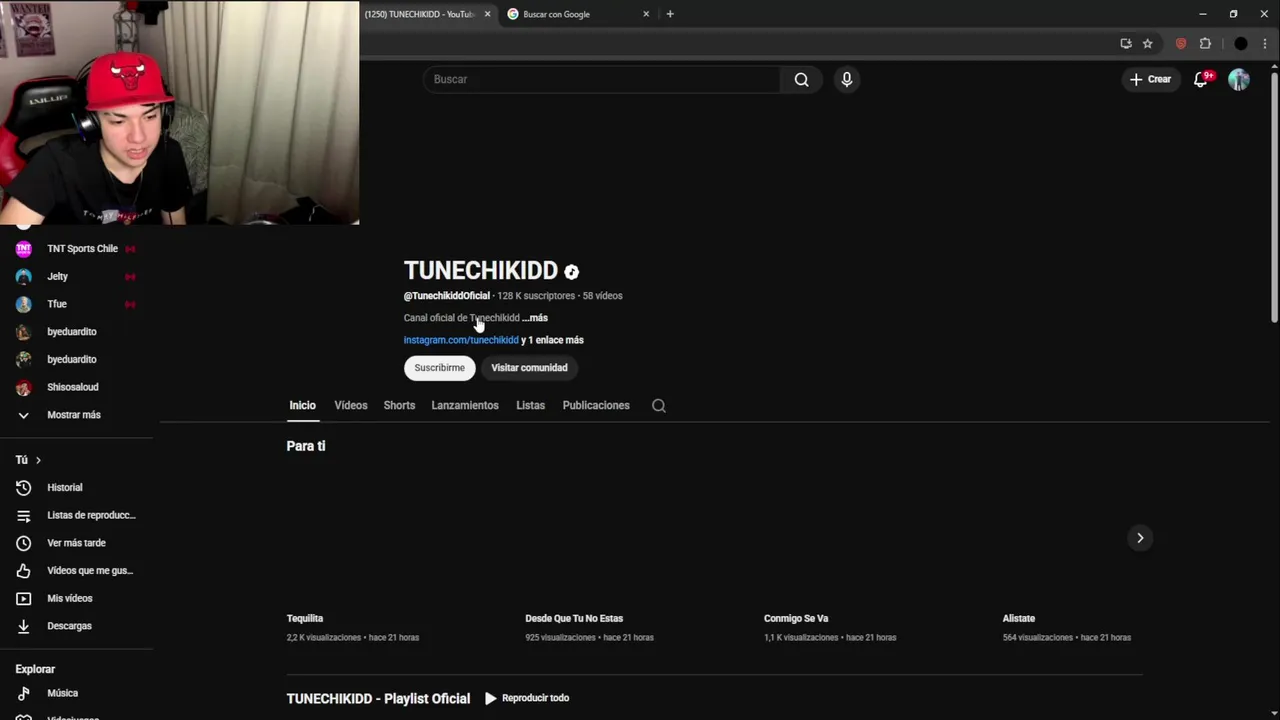
Task: Switch to the Inicio channel tab
Action: (302, 405)
